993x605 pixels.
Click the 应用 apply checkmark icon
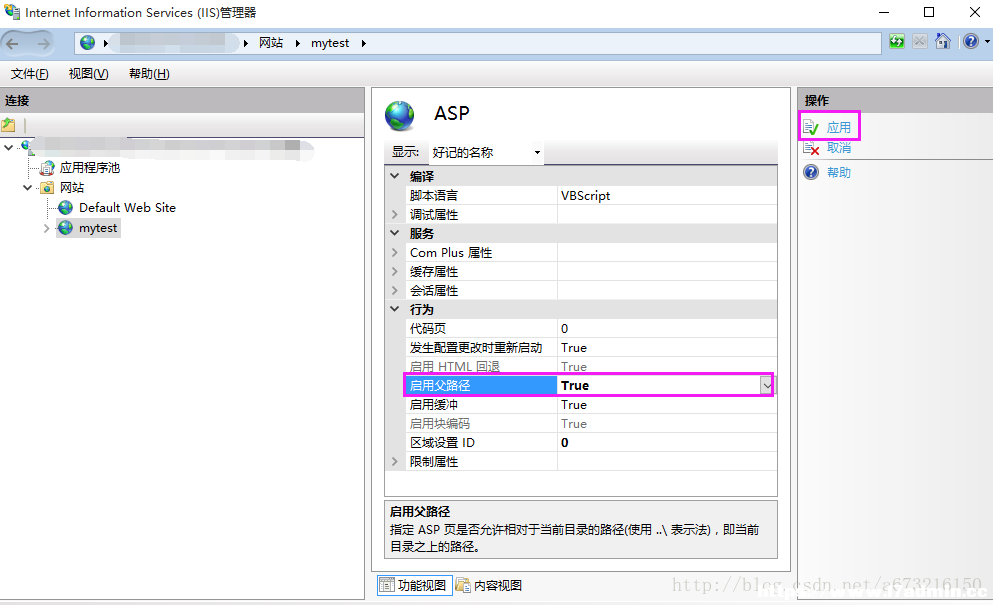pos(811,128)
